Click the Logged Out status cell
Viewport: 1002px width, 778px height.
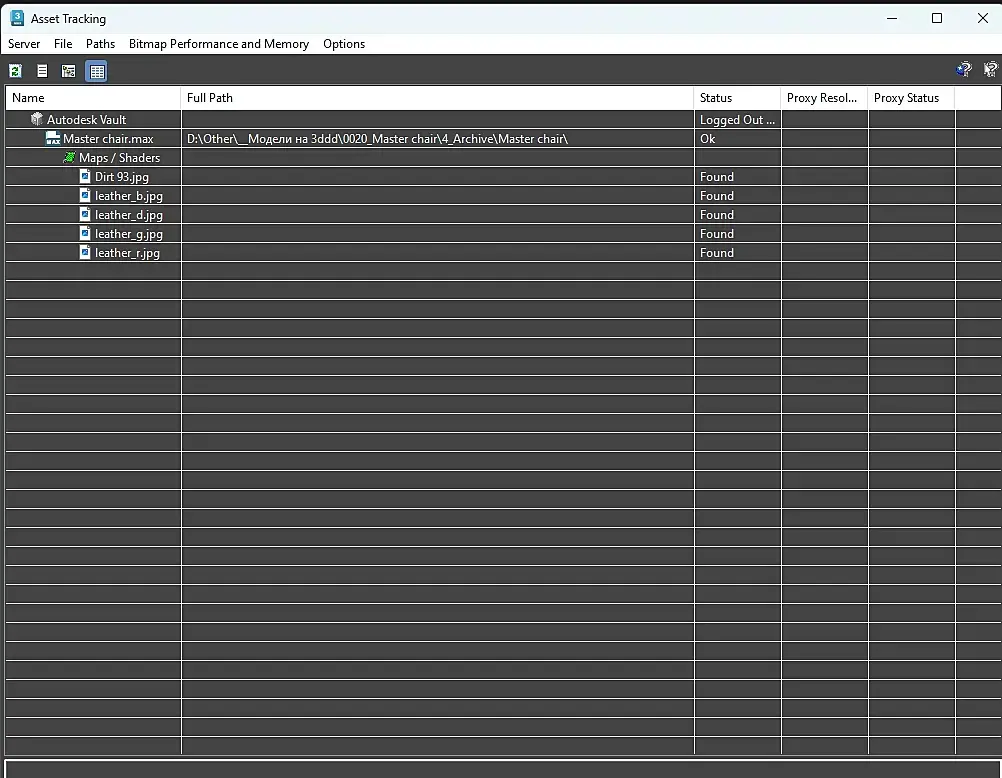[x=737, y=120]
